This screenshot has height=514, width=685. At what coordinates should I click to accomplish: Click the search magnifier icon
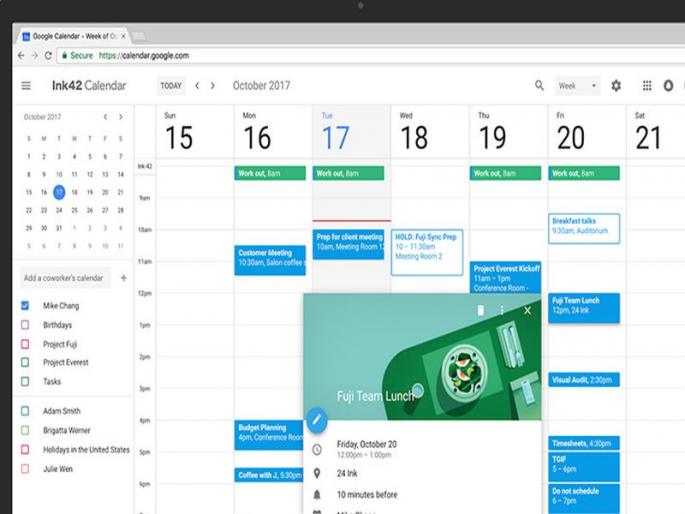coord(540,86)
